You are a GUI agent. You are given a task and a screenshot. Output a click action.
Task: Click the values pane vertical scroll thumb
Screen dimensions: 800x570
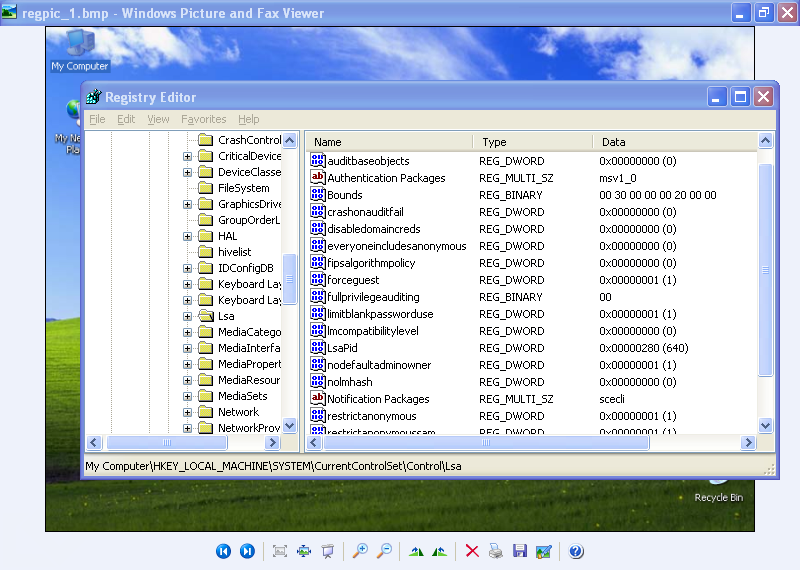coord(765,269)
